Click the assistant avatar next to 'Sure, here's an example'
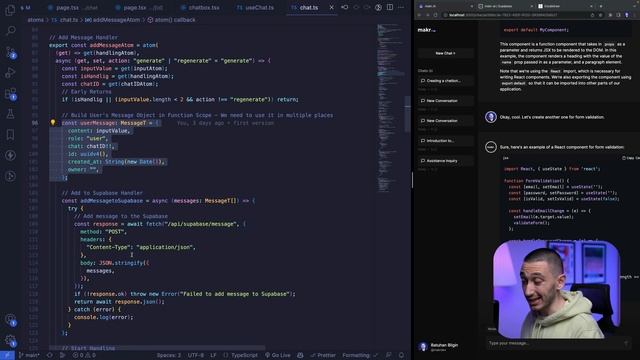This screenshot has height=360, width=640. (491, 147)
